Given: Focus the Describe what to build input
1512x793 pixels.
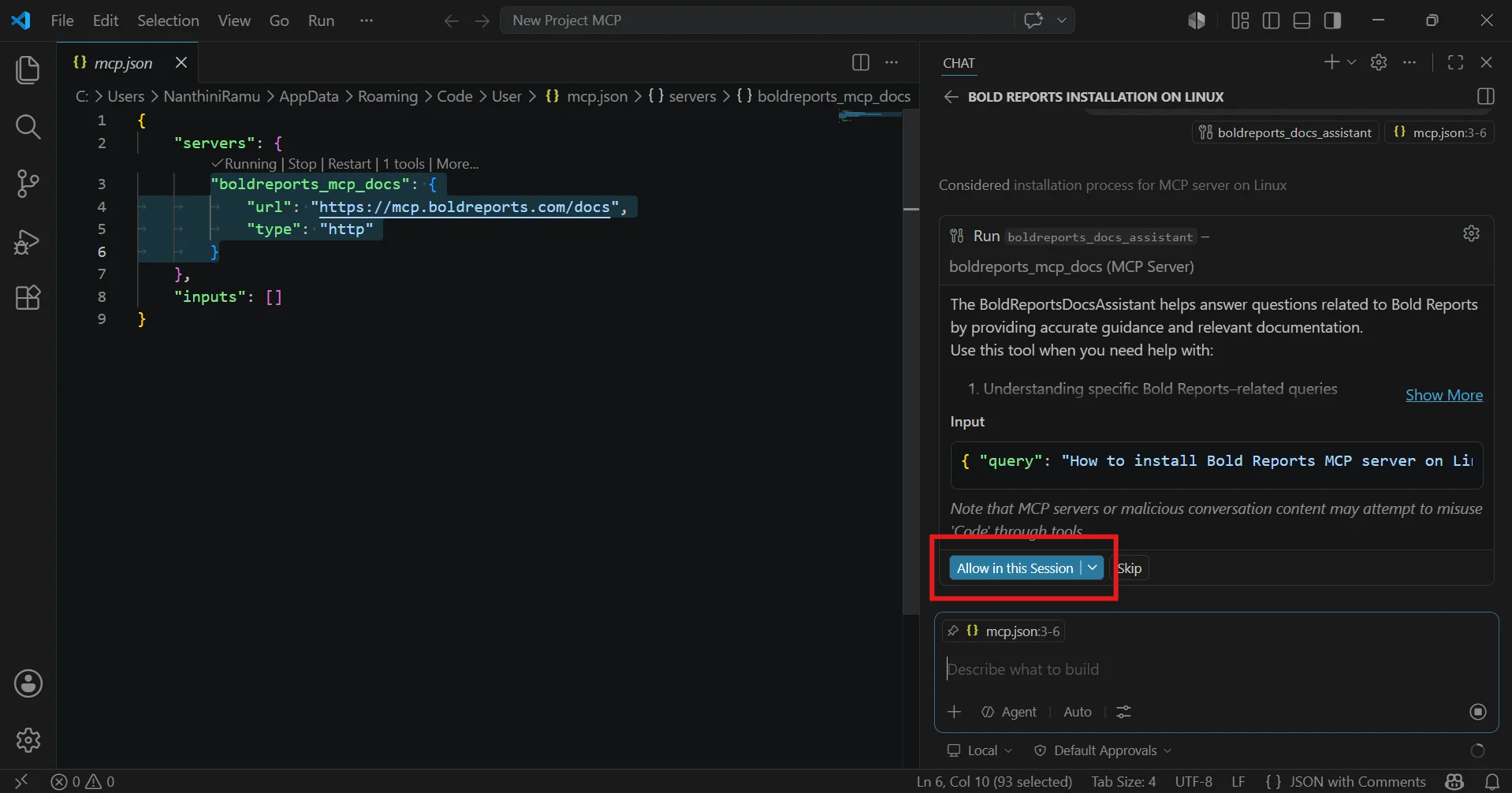Looking at the screenshot, I should [x=1216, y=669].
